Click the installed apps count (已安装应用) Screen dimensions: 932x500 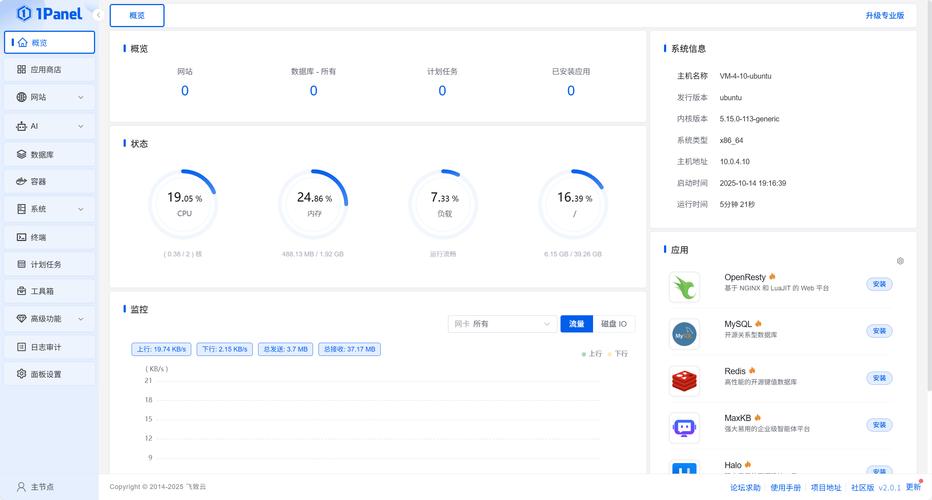[571, 91]
